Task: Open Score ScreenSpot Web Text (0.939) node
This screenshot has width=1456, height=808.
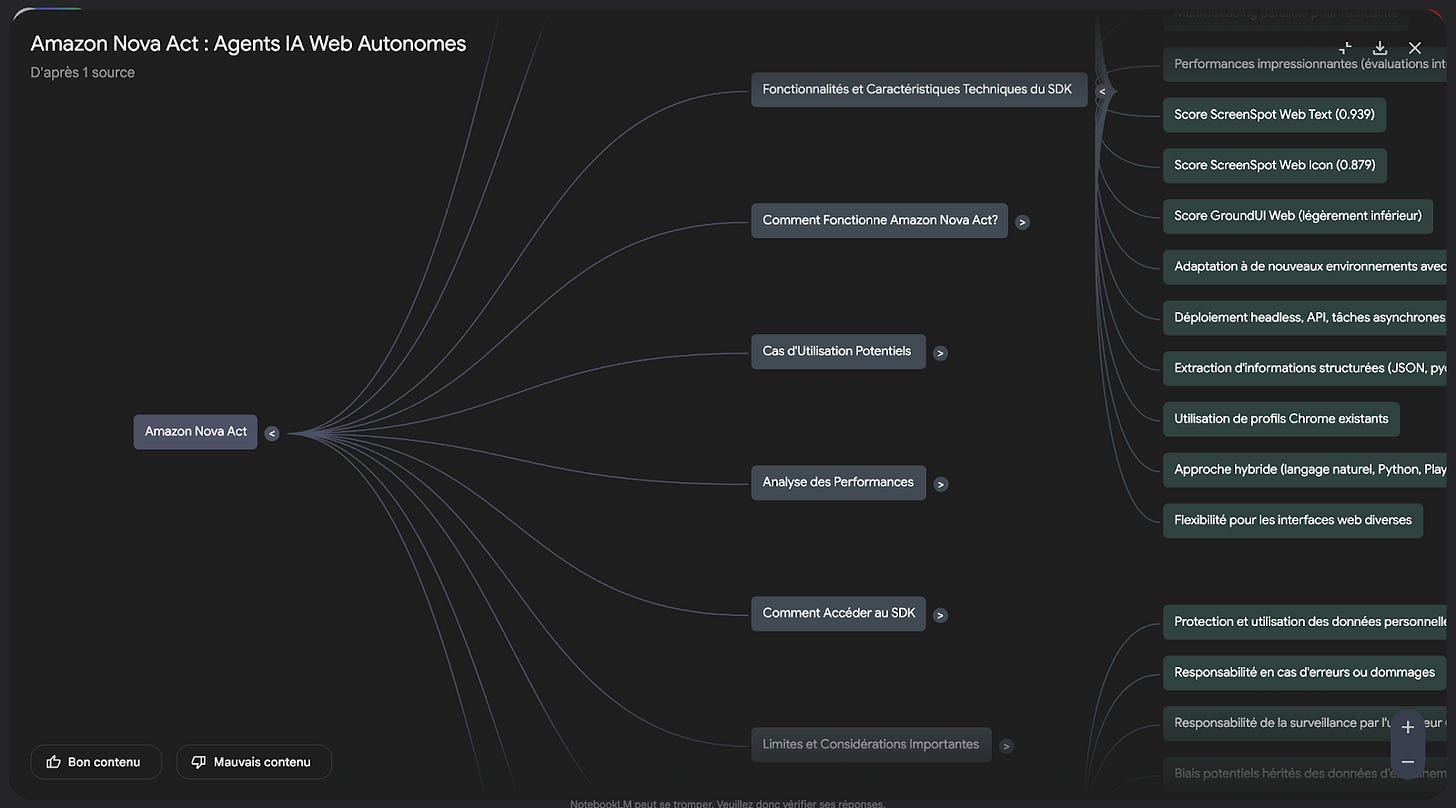Action: pyautogui.click(x=1274, y=115)
